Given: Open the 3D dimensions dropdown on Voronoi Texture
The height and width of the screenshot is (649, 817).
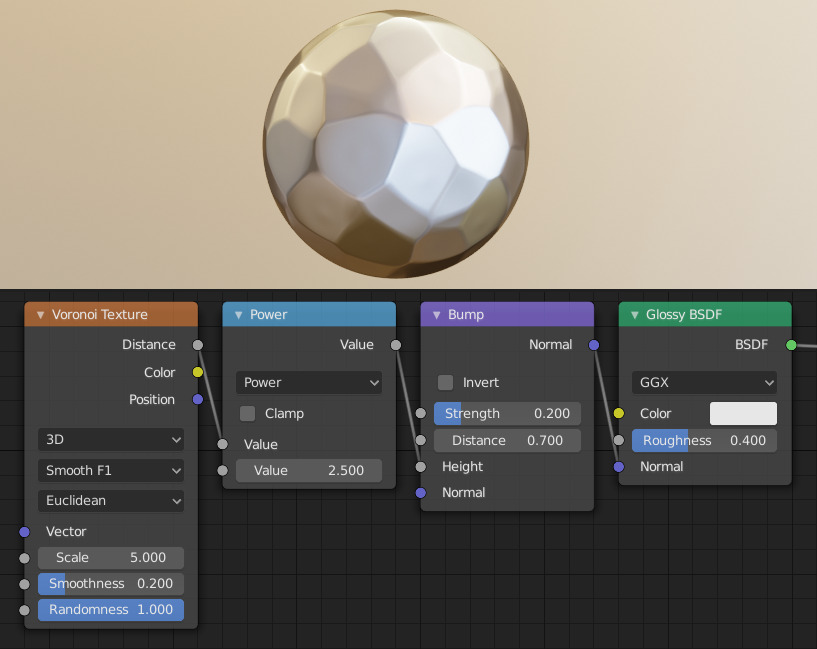Looking at the screenshot, I should pos(110,439).
